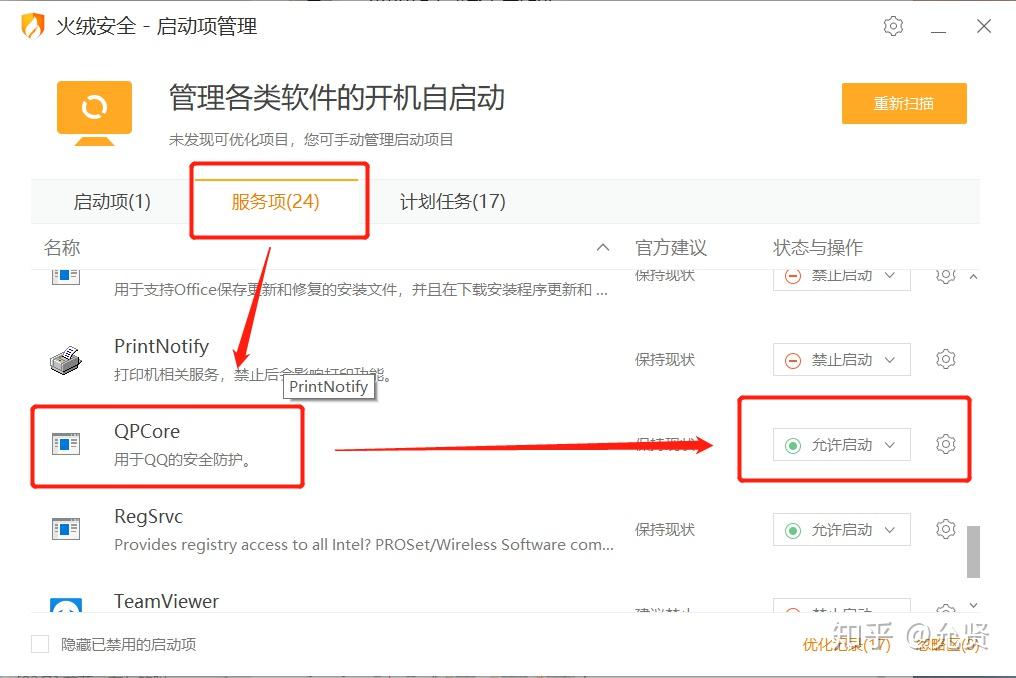1016x678 pixels.
Task: Click the Huorong flame logo icon
Action: 33,26
